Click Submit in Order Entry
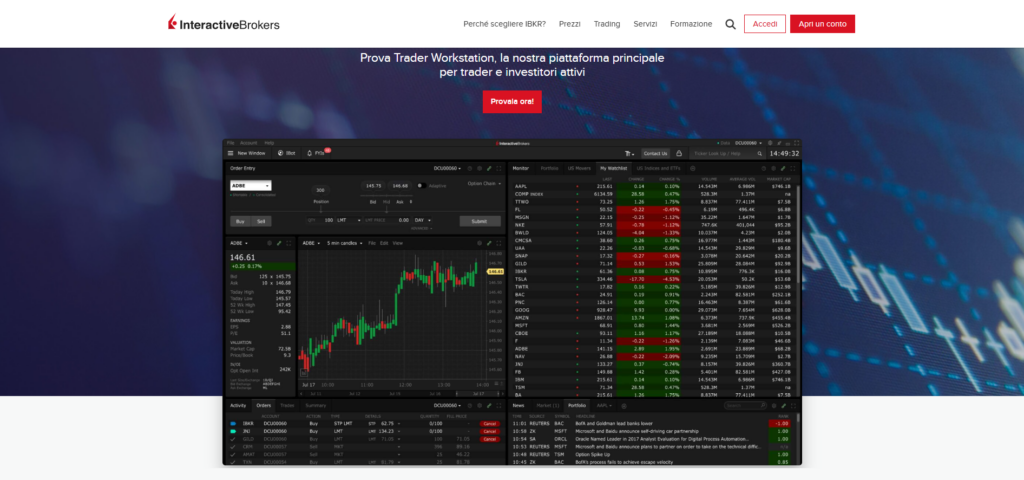This screenshot has width=1024, height=480. coord(480,221)
